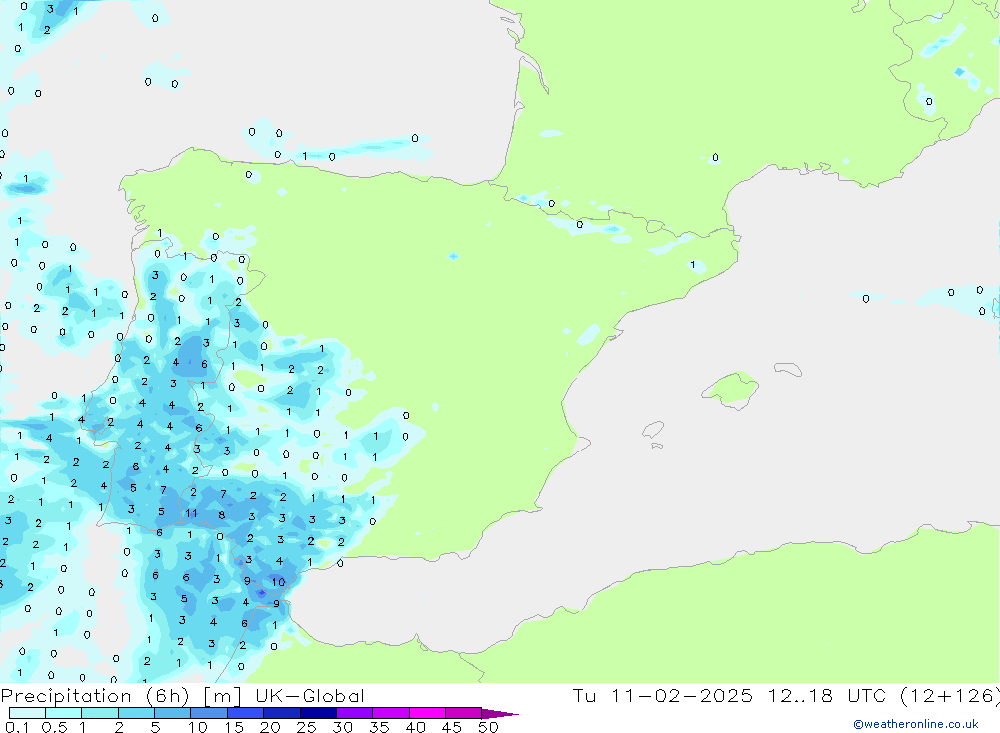
Task: Click the '0.5' legend scale label
Action: pyautogui.click(x=54, y=727)
